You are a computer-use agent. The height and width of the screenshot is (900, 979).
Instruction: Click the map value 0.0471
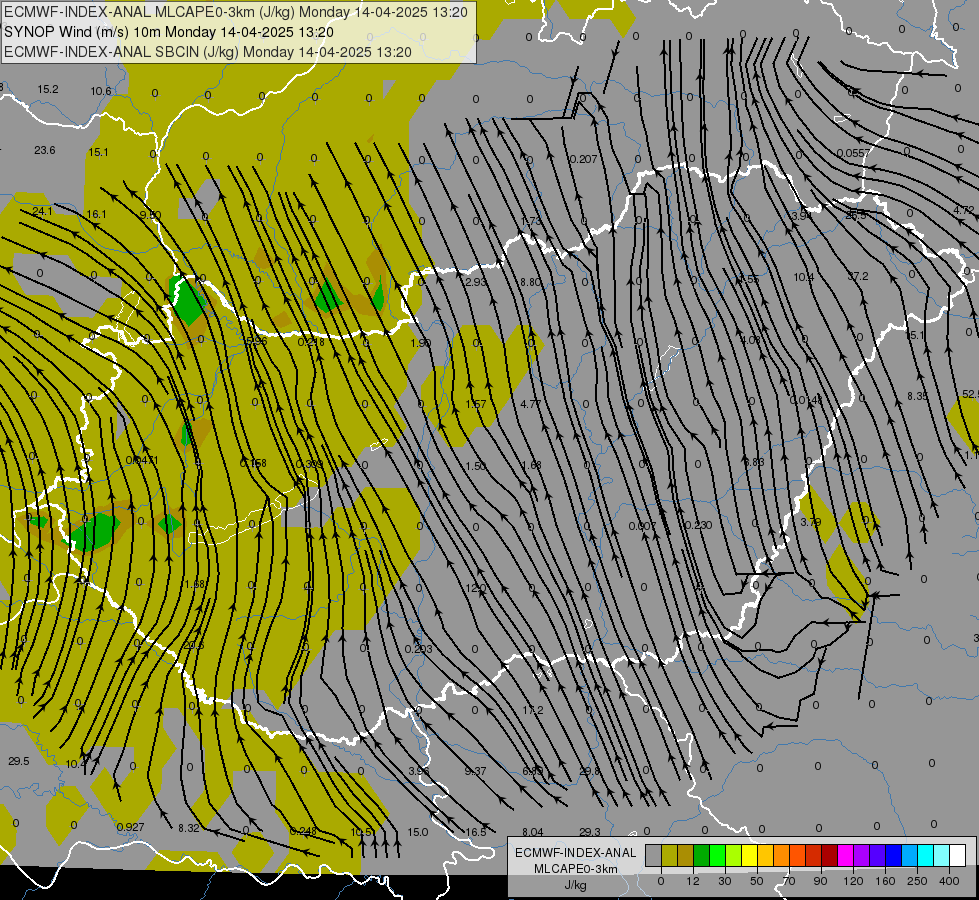pos(142,460)
